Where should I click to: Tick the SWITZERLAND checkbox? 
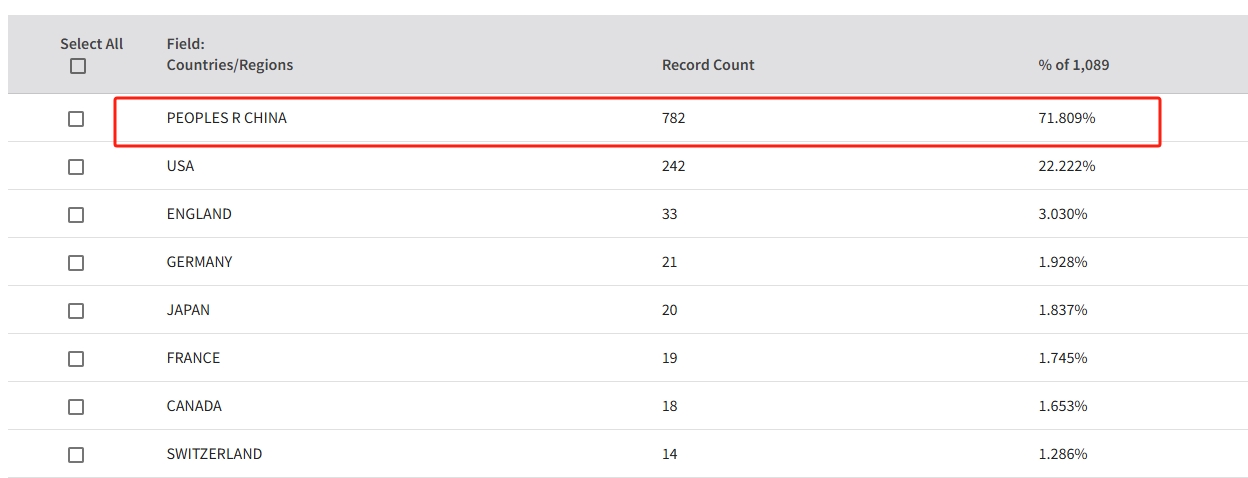pos(76,455)
